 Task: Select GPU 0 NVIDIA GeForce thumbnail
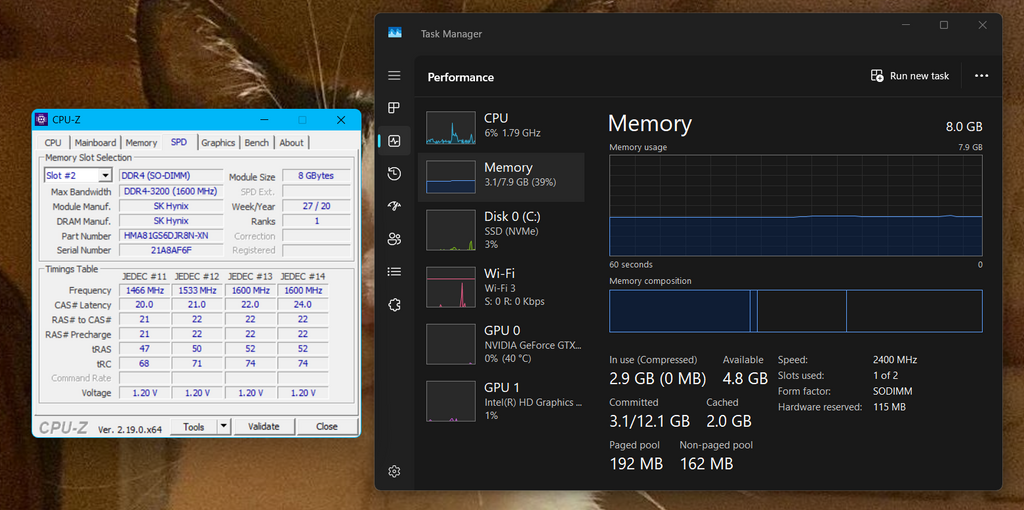click(x=451, y=343)
